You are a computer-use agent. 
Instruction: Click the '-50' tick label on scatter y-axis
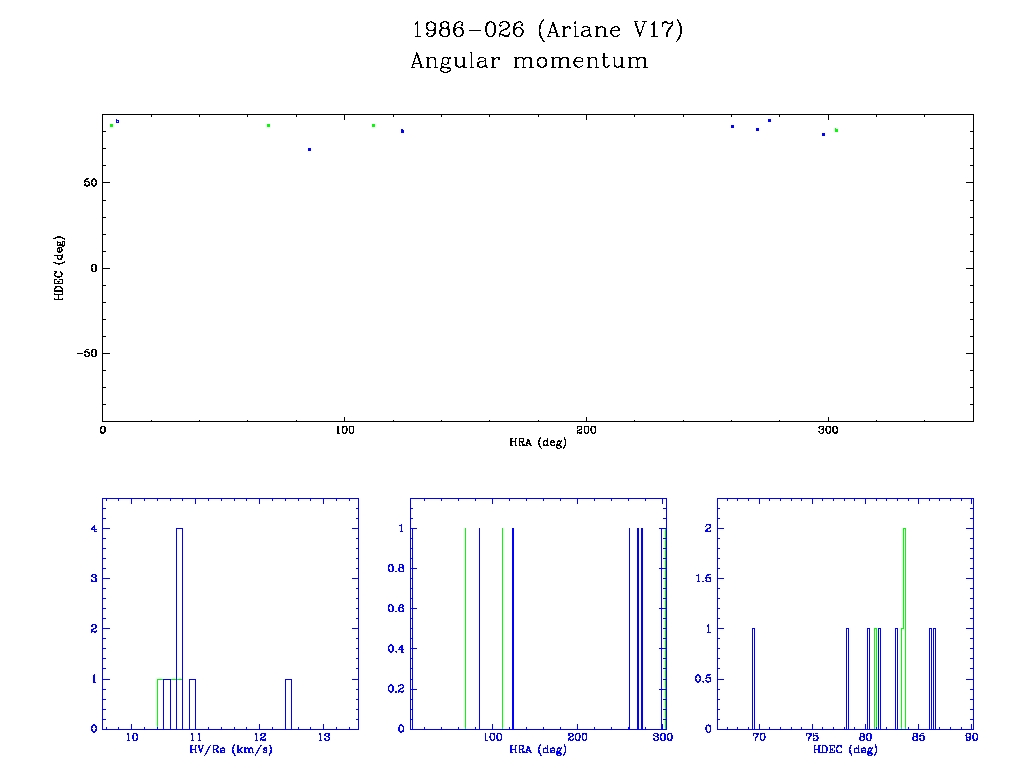86,353
